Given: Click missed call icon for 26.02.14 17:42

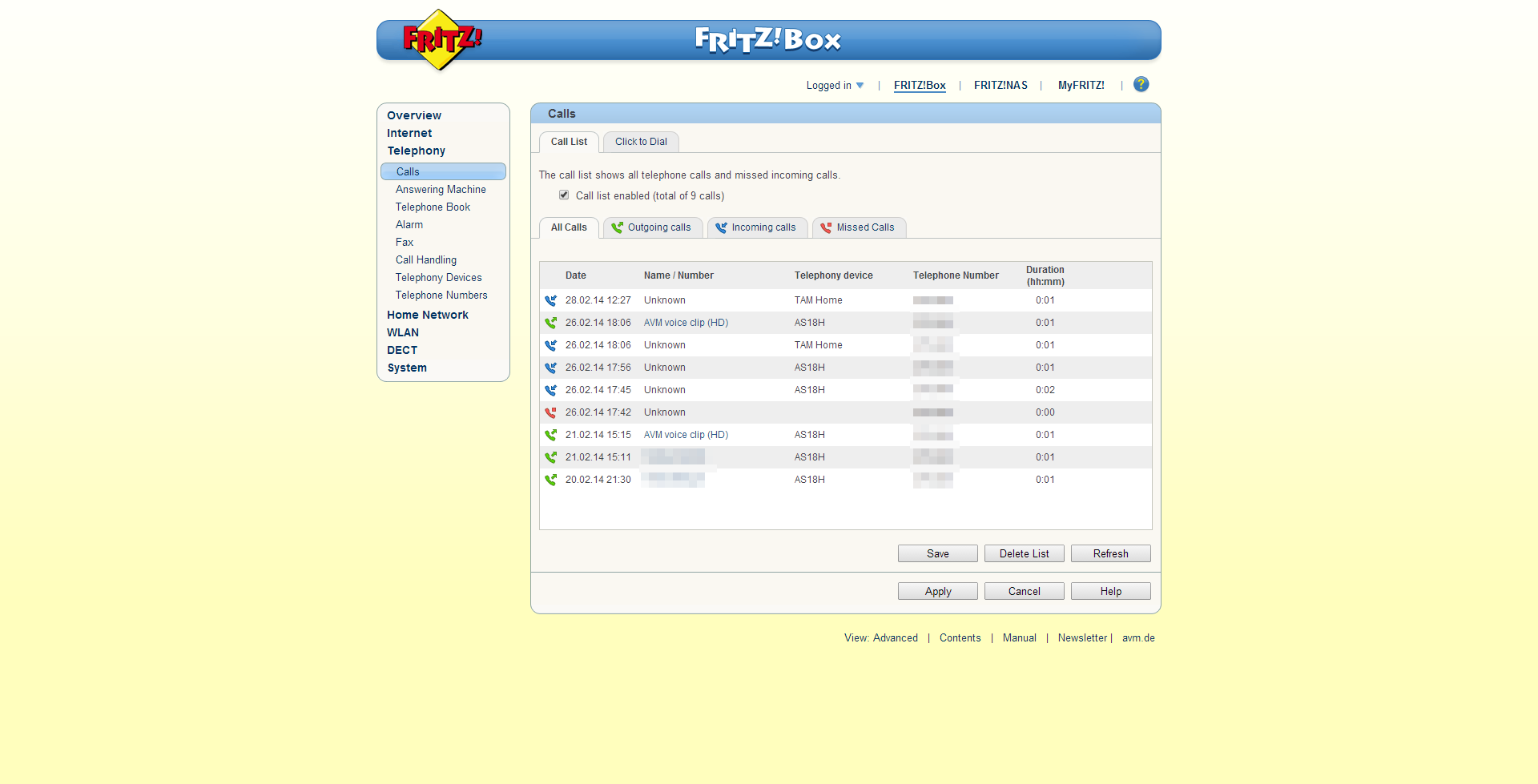Looking at the screenshot, I should (551, 412).
